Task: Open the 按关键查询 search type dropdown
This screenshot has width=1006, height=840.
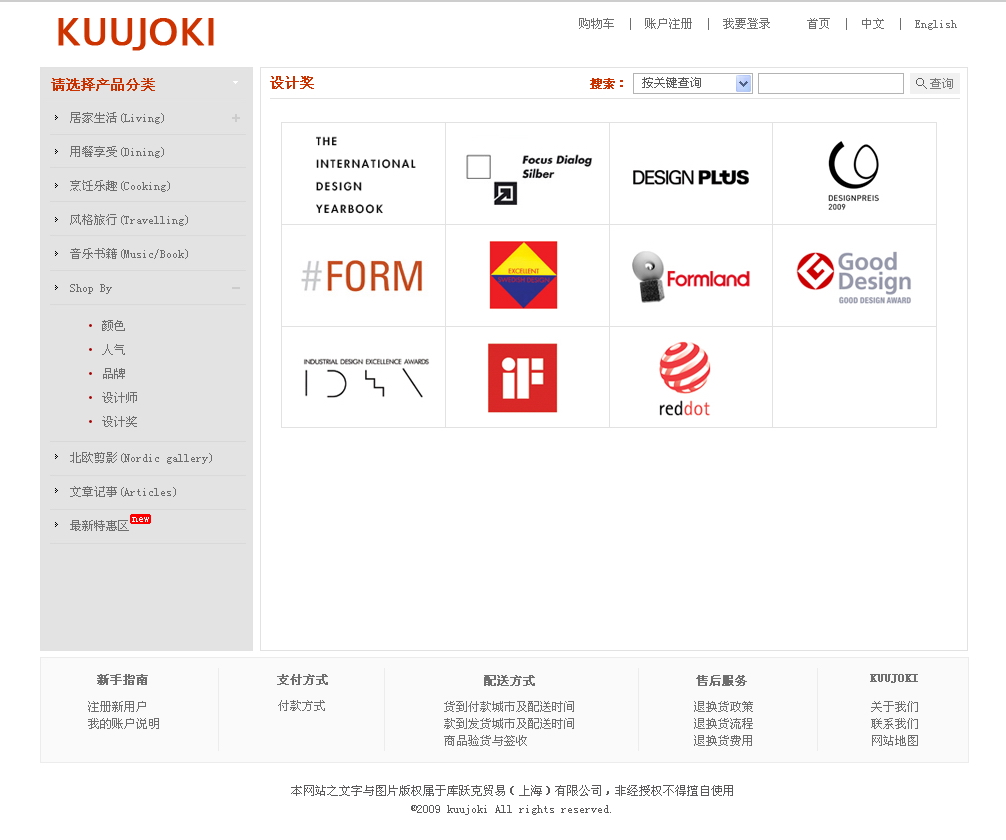Action: (692, 83)
